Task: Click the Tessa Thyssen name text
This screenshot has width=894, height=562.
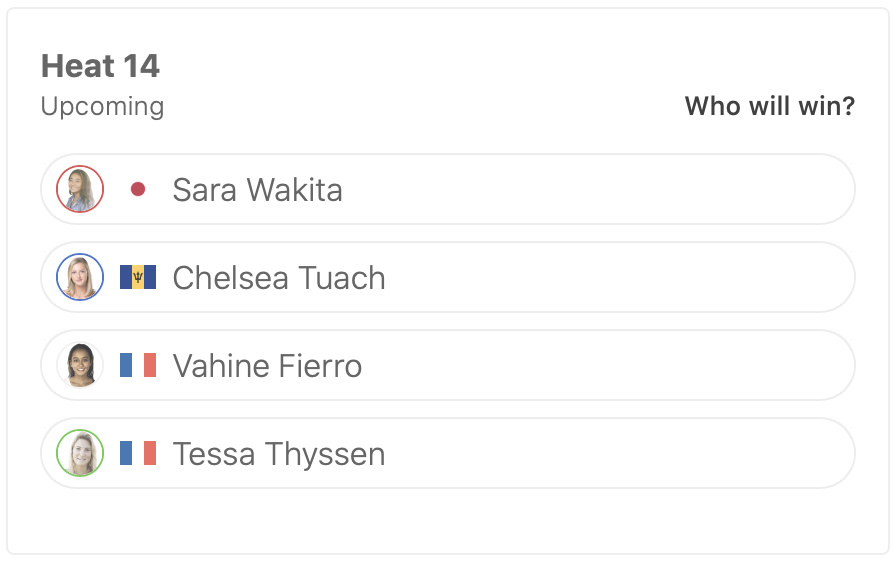Action: [x=279, y=453]
